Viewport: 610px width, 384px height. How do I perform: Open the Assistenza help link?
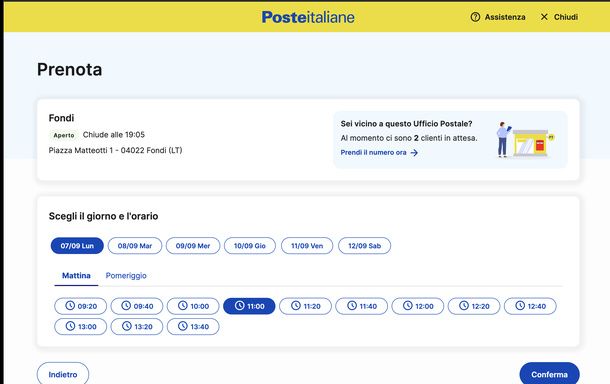point(505,17)
